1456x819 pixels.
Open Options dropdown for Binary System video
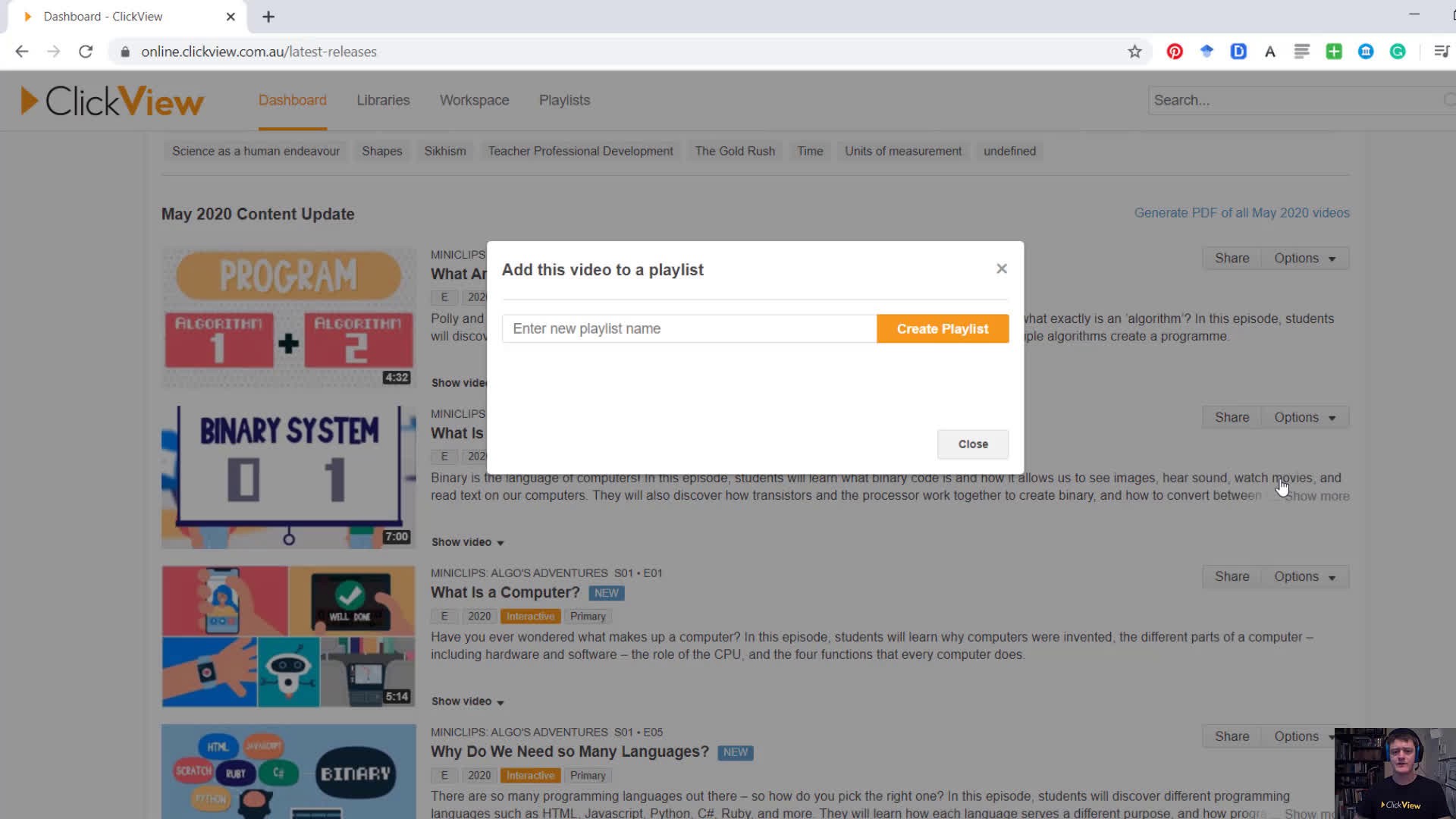click(x=1305, y=417)
